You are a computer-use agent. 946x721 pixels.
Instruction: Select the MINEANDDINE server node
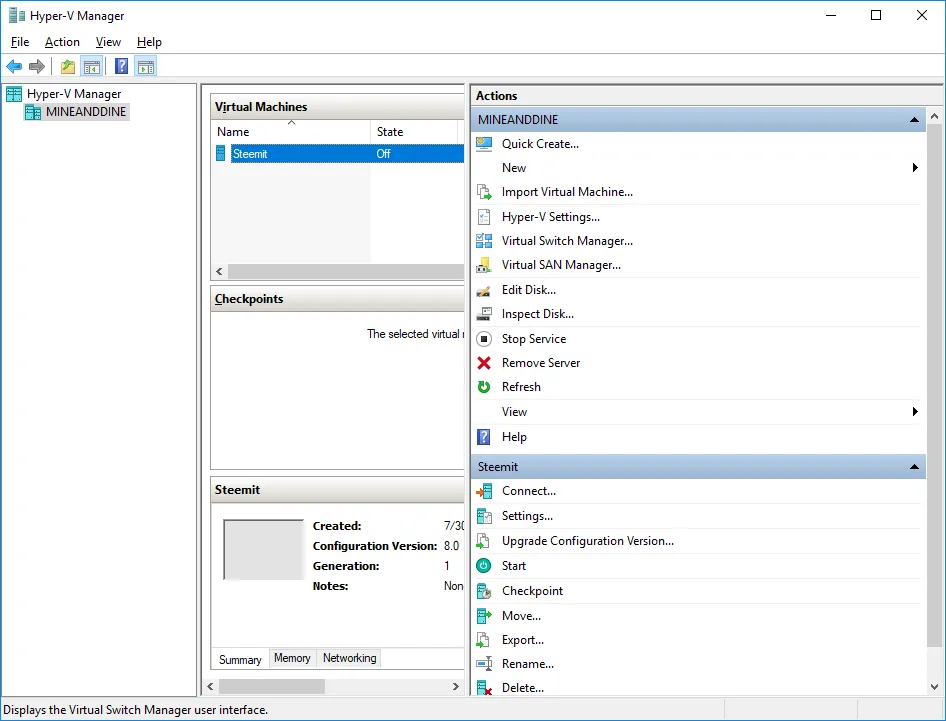(86, 112)
